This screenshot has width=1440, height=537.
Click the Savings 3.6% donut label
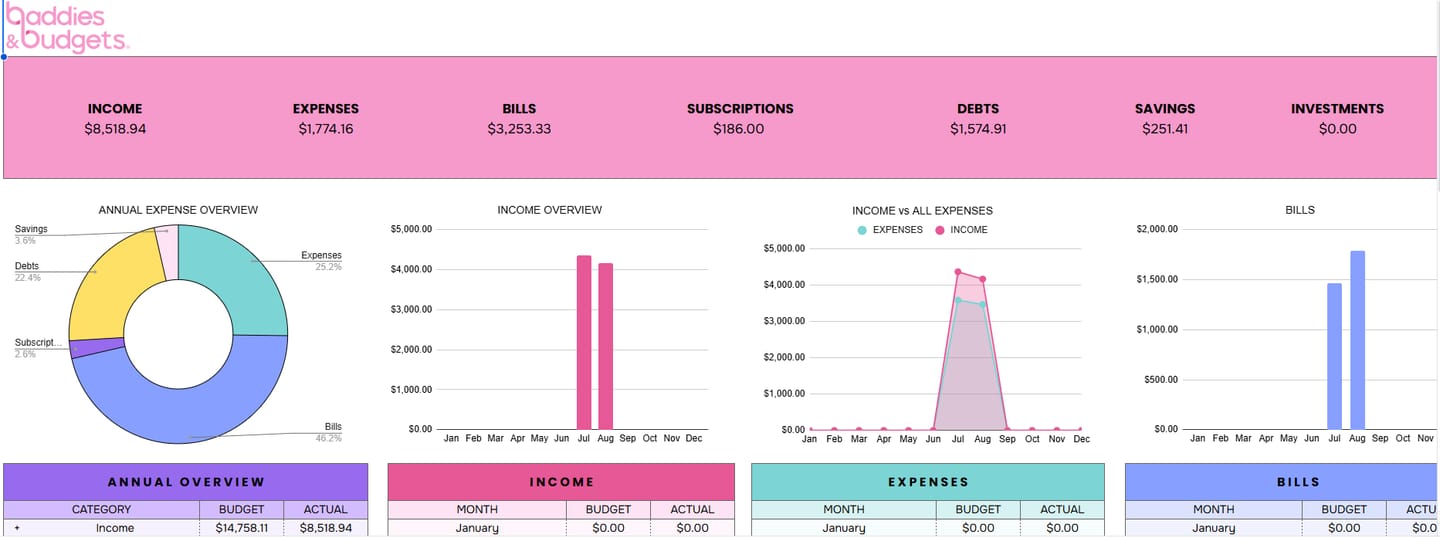(31, 235)
